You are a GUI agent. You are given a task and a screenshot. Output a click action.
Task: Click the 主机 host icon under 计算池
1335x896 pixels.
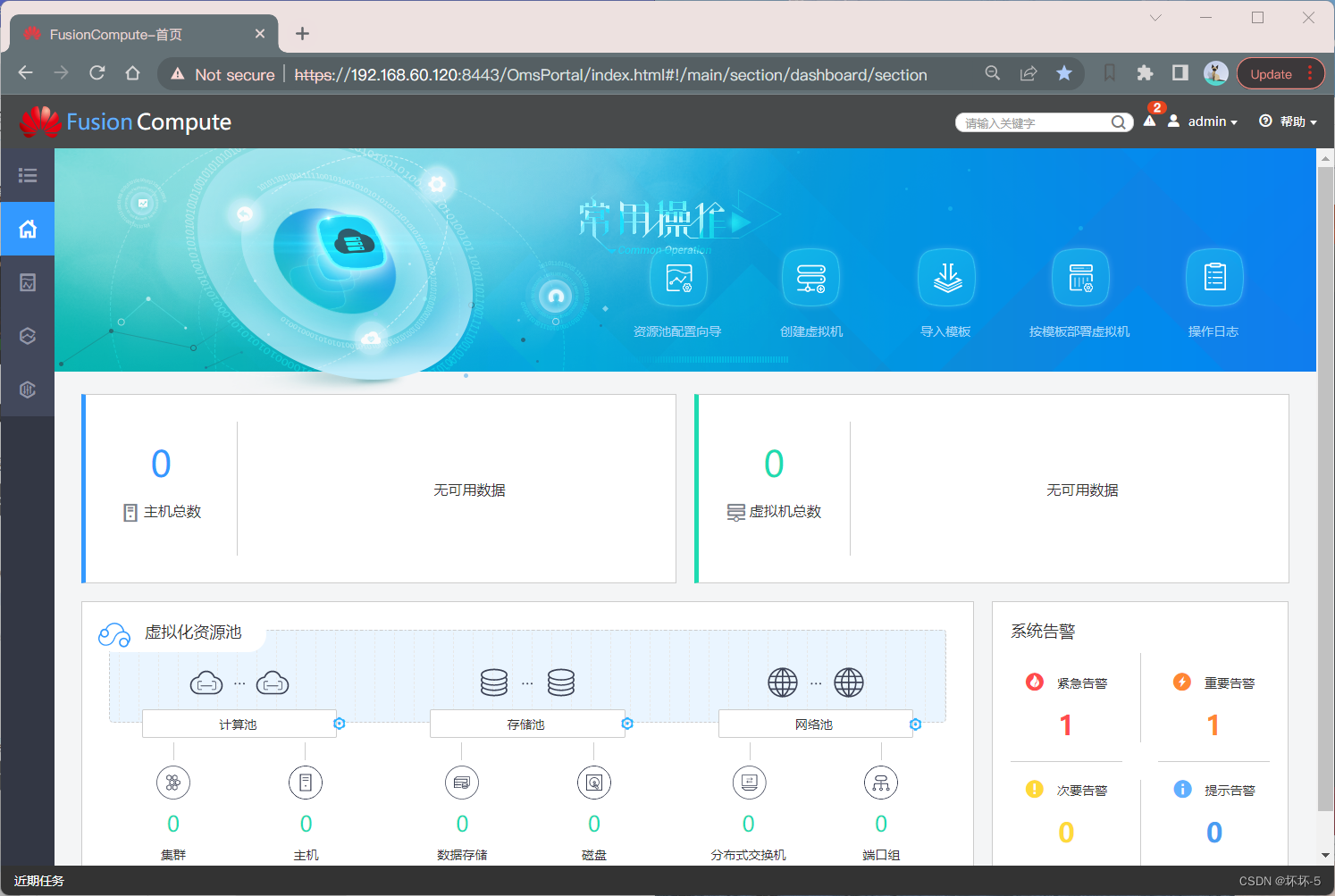(306, 783)
